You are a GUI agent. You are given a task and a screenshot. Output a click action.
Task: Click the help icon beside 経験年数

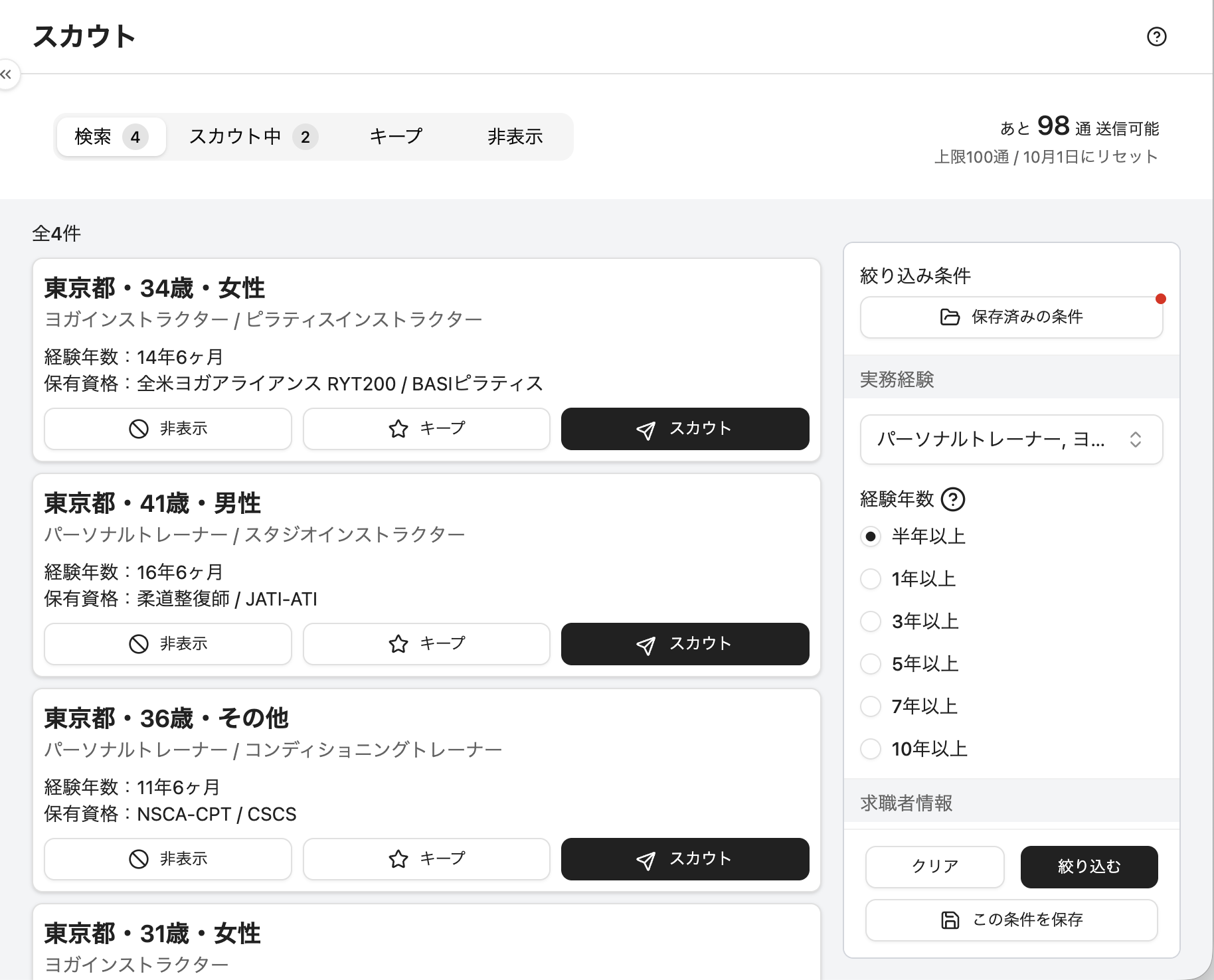point(953,499)
